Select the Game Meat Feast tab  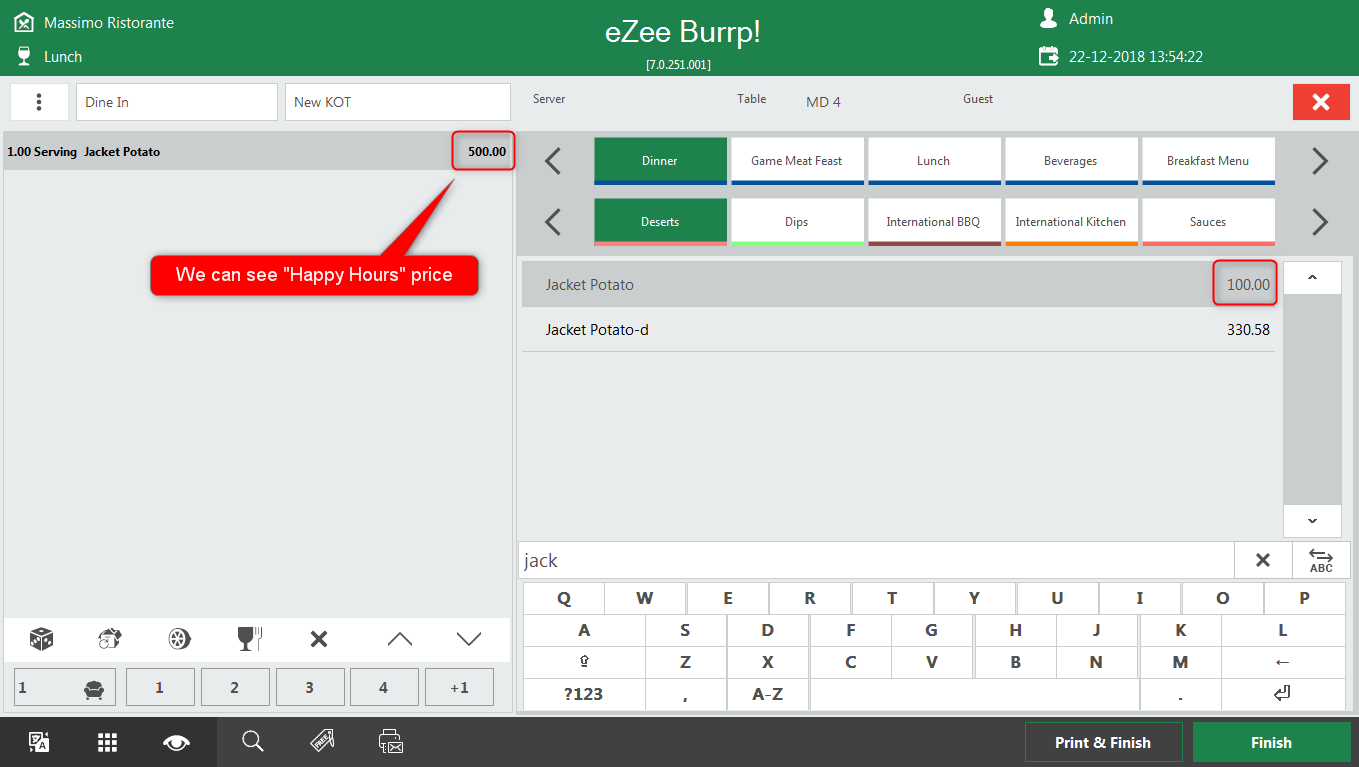tap(797, 161)
